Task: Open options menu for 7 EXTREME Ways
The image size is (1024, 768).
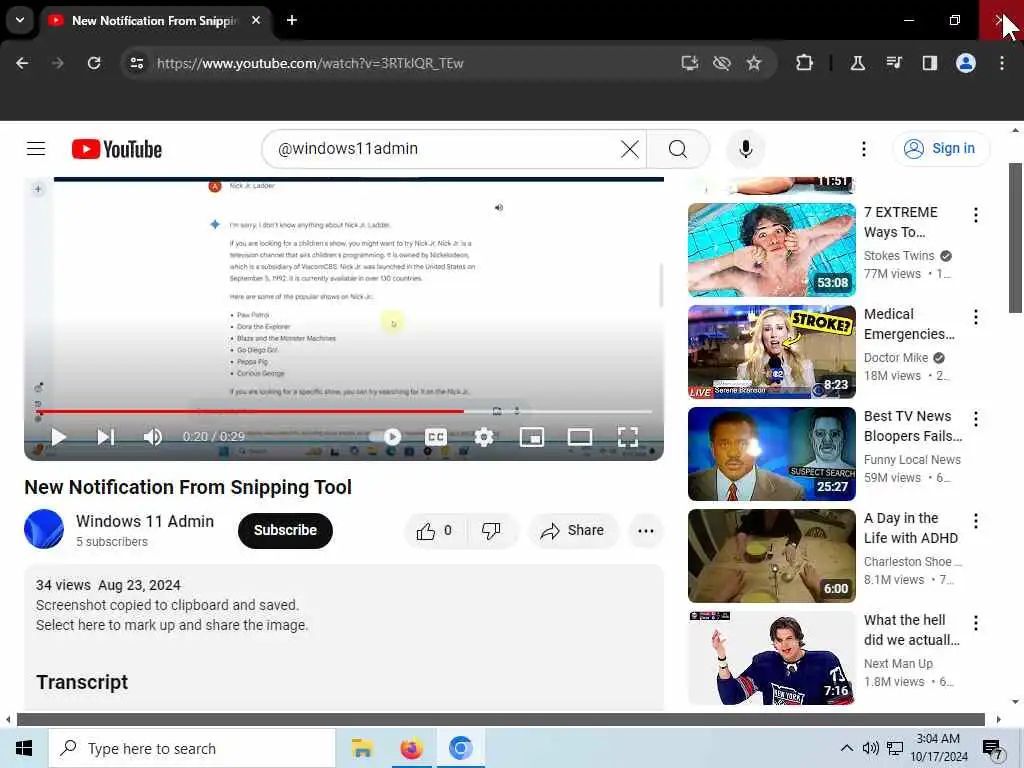Action: 976,215
